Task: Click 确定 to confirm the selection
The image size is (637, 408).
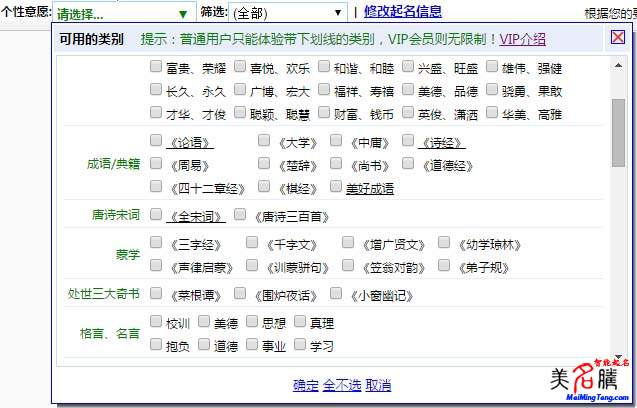Action: point(305,385)
